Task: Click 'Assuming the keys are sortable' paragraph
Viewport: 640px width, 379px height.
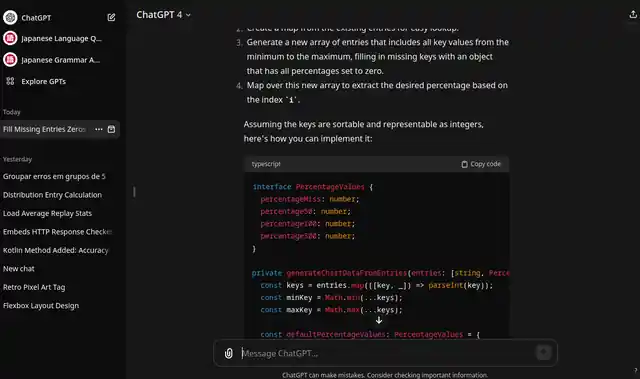Action: pos(363,131)
